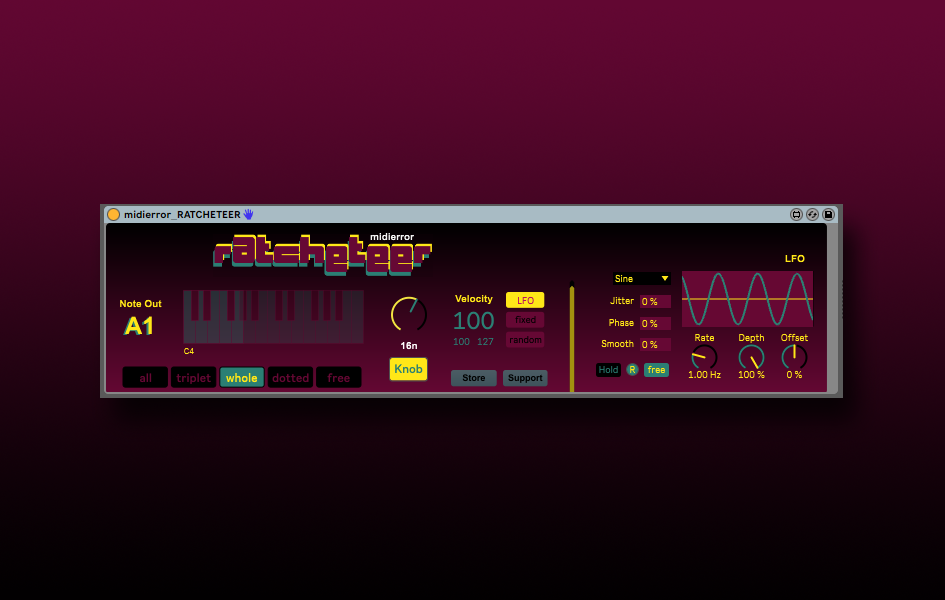Toggle the LFO Hold button
The height and width of the screenshot is (600, 945).
[608, 370]
